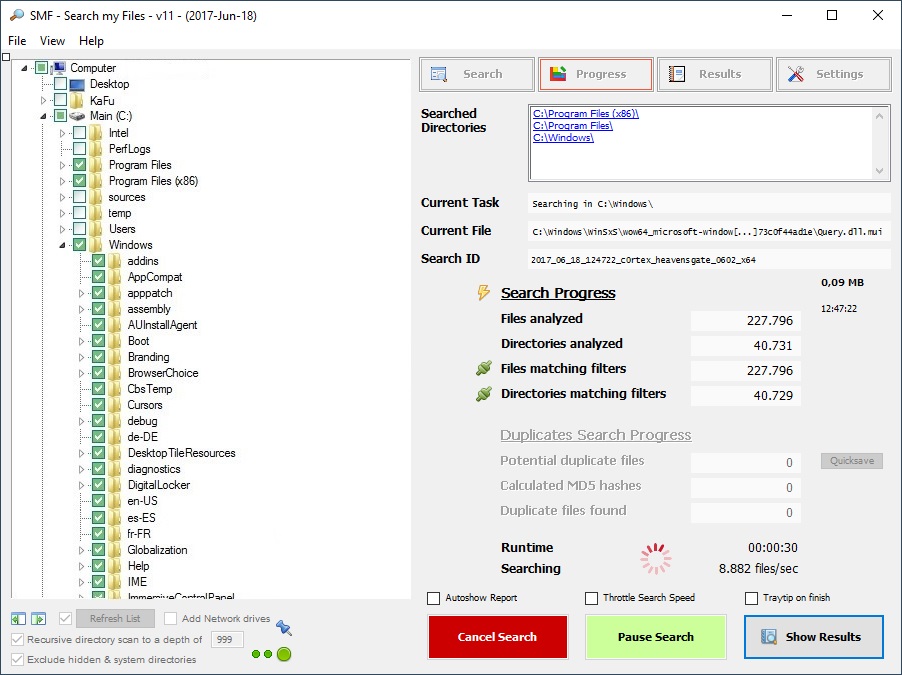Screen dimensions: 902x675
Task: Open the C:\Windows\ searched directory link
Action: coord(564,138)
